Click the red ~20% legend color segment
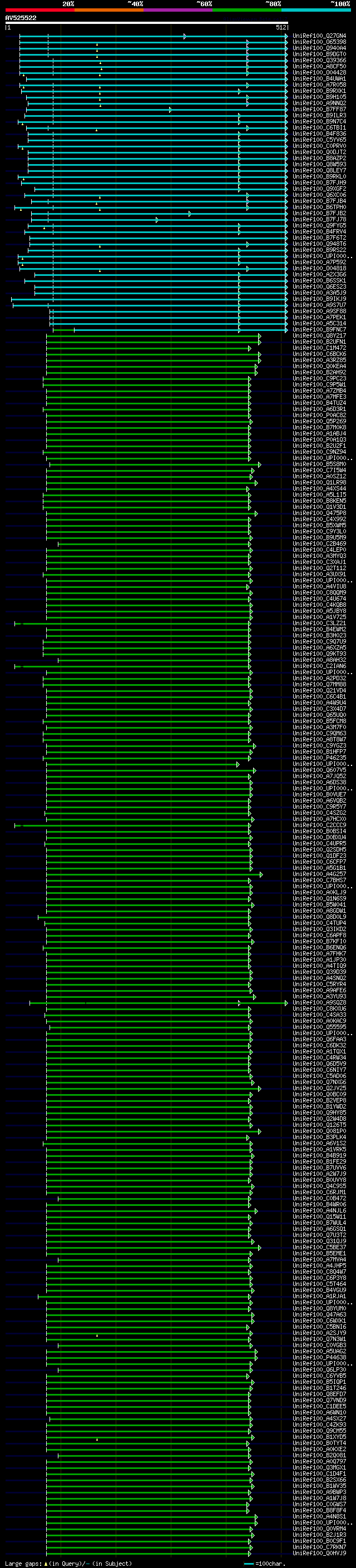Screen dimensions: 356x1568 [39, 10]
